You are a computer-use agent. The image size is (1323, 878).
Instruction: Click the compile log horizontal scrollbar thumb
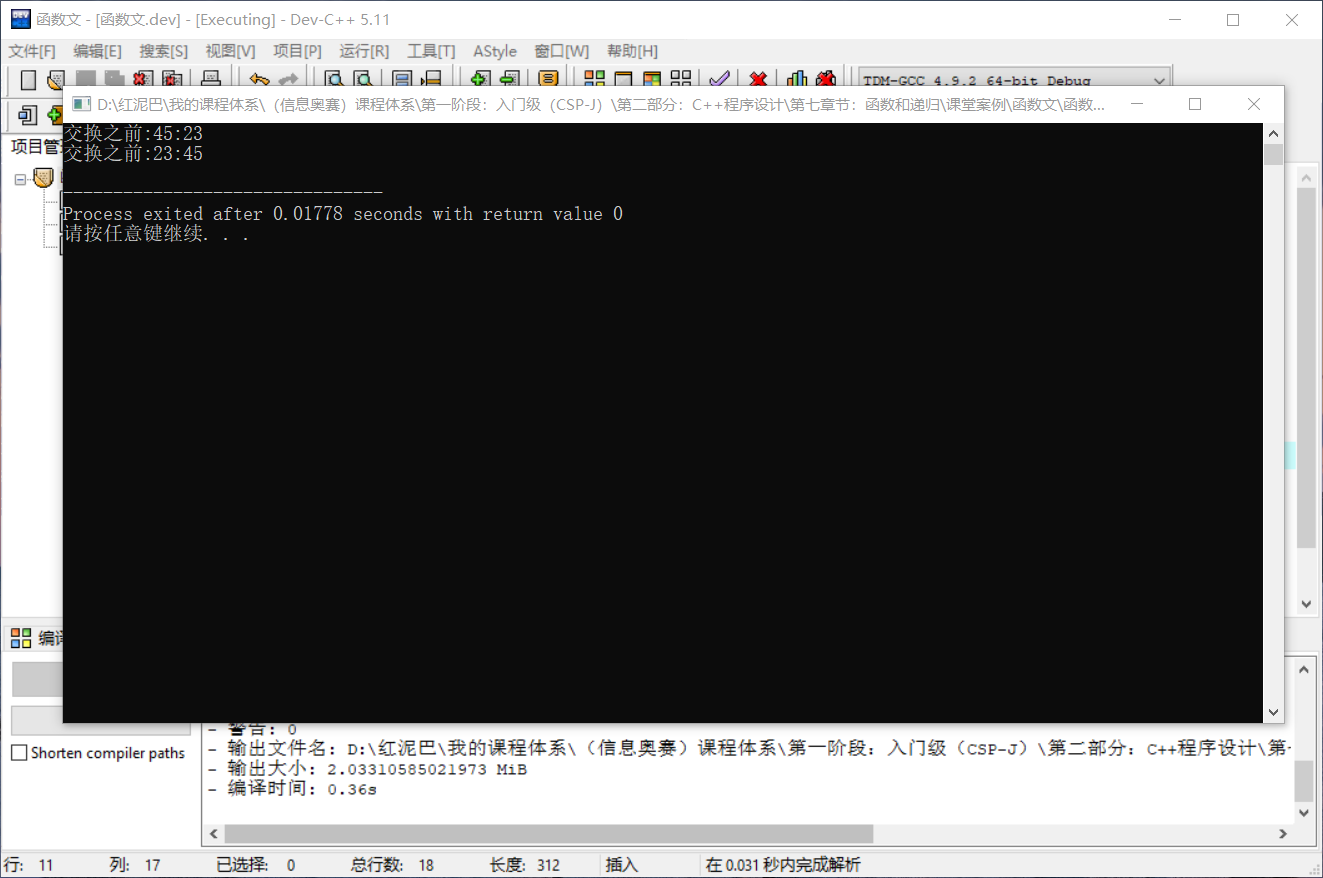coord(549,834)
